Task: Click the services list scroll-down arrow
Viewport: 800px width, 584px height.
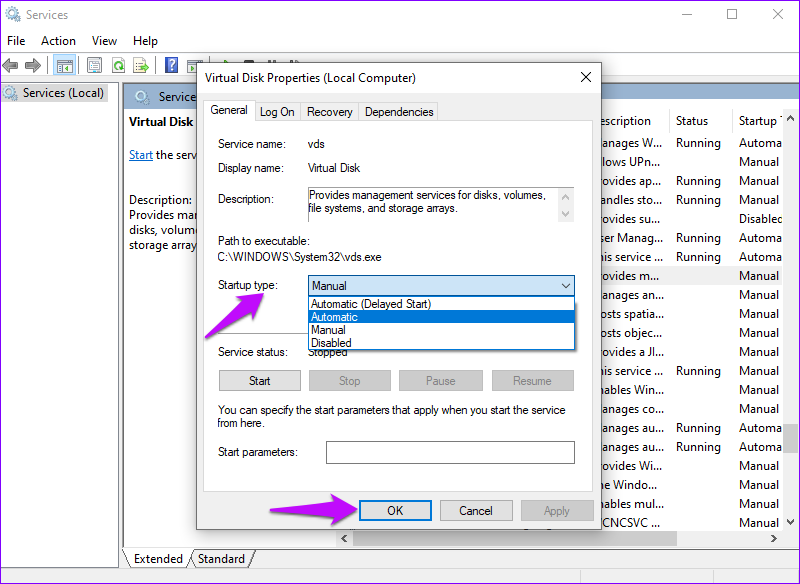Action: click(790, 522)
